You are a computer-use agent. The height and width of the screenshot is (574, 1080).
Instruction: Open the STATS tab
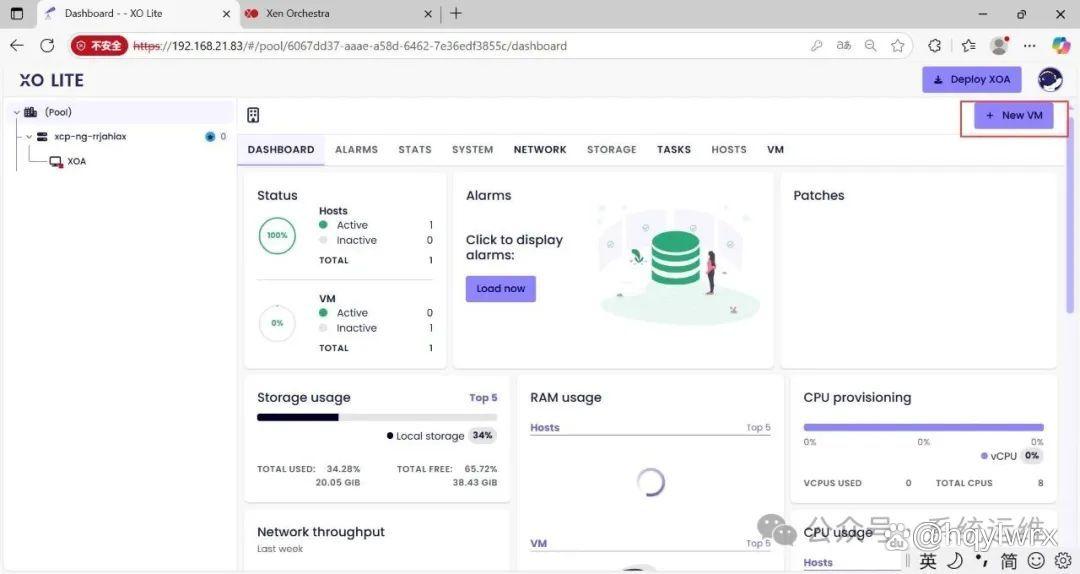[415, 150]
